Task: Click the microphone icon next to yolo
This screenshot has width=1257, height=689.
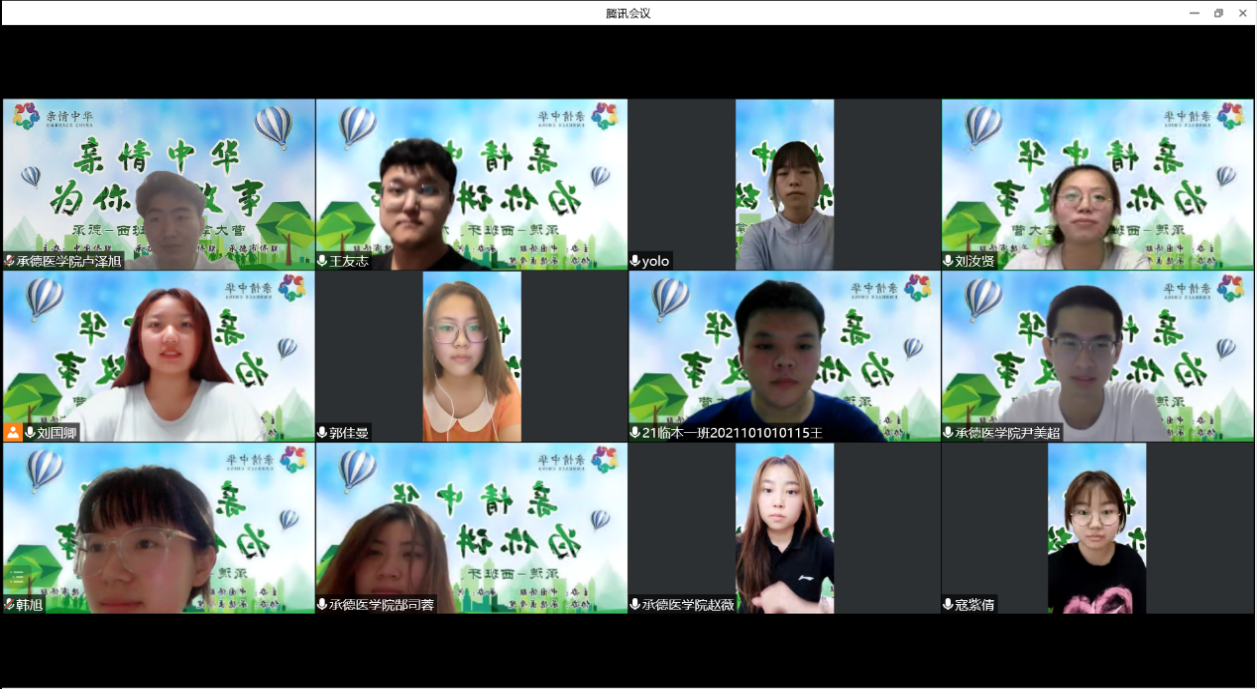Action: tap(635, 261)
